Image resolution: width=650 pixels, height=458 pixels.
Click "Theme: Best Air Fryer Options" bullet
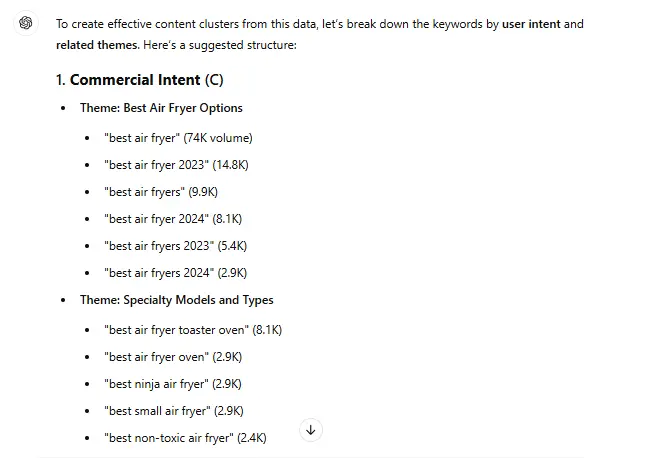161,108
